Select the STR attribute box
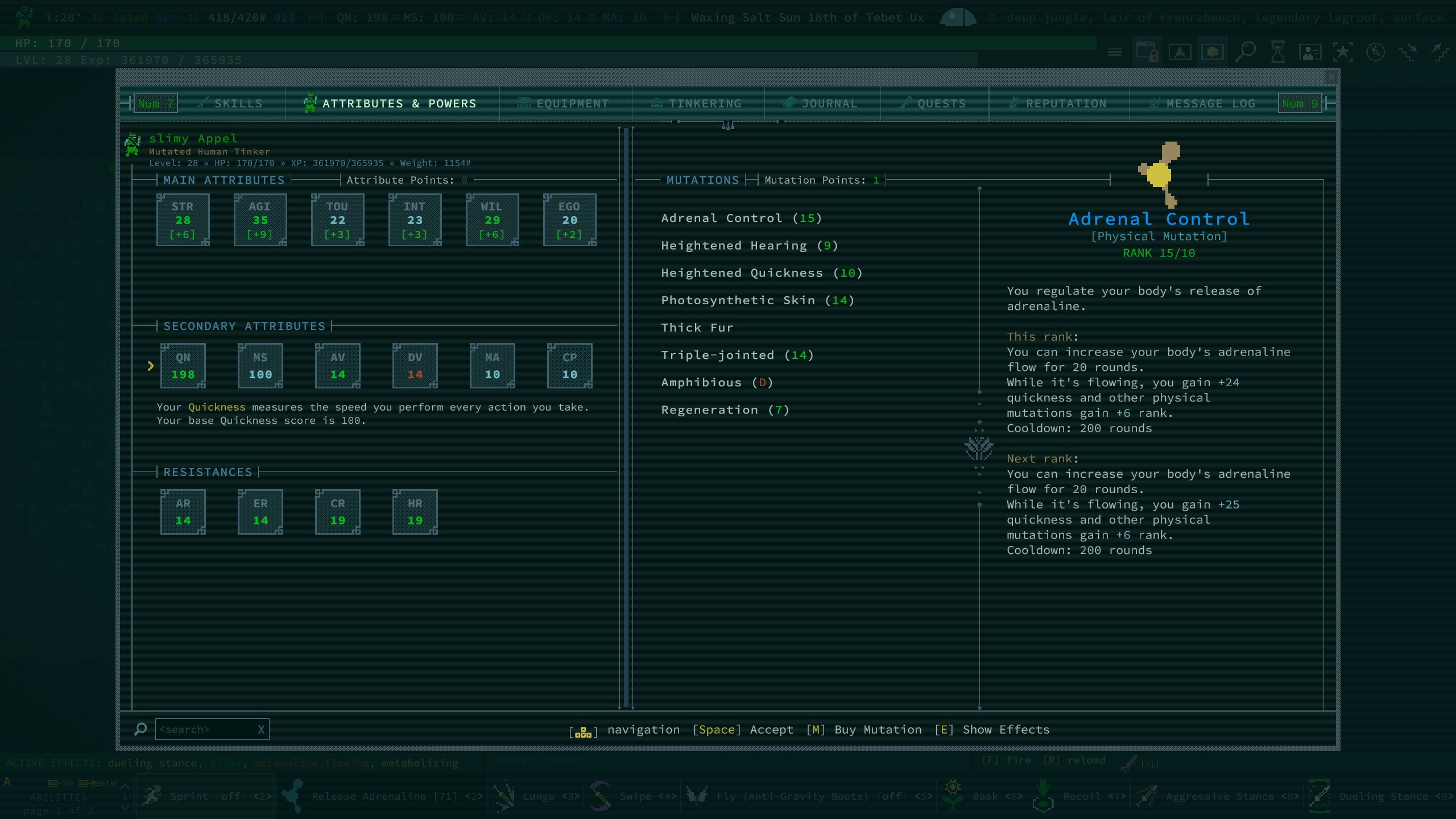The width and height of the screenshot is (1456, 819). [x=183, y=220]
